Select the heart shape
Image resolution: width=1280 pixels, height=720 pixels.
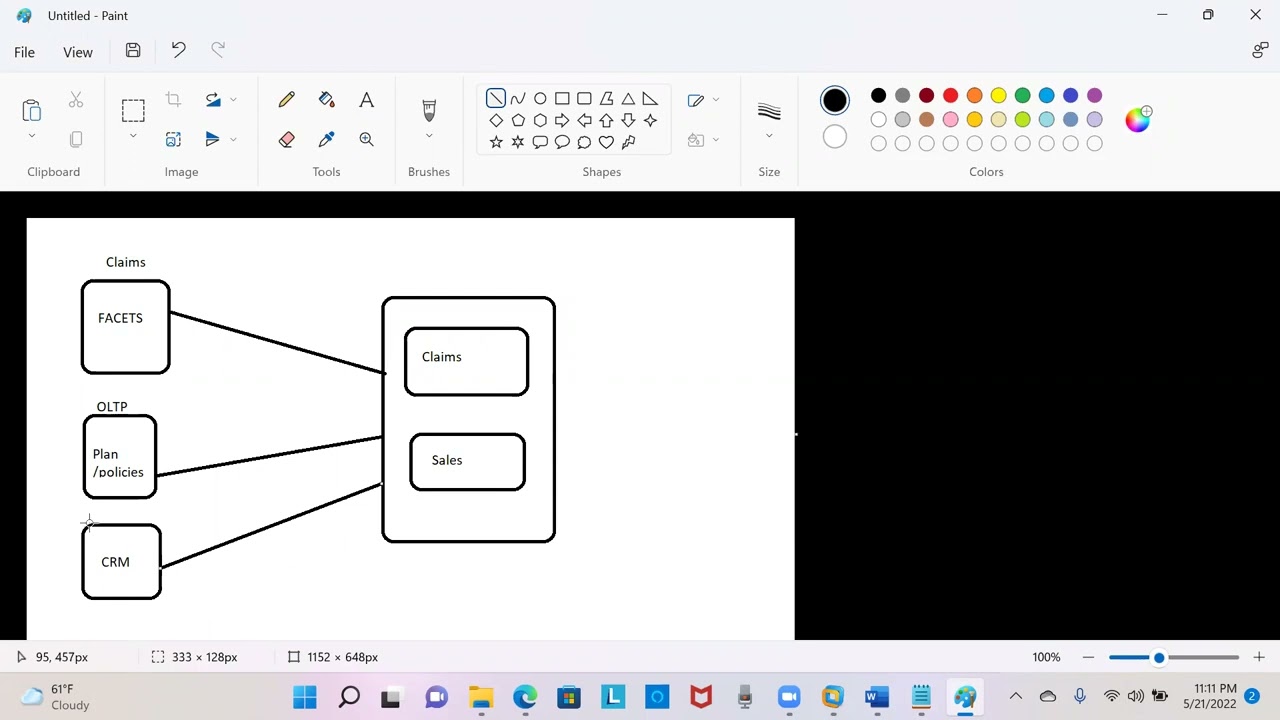pos(606,142)
